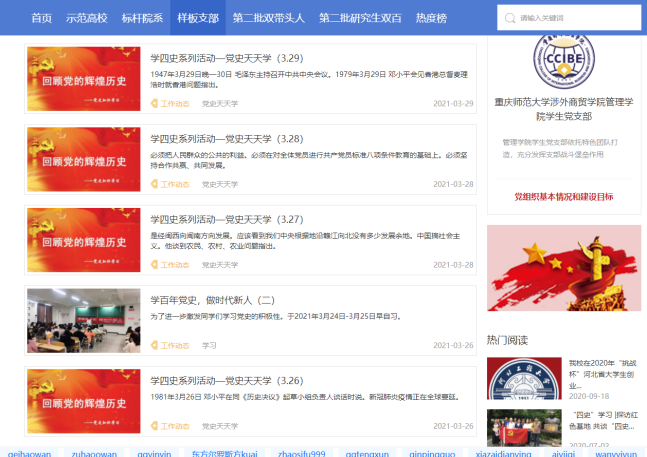Open 党组织基本情况和建设目标 link
The height and width of the screenshot is (457, 647).
click(563, 197)
